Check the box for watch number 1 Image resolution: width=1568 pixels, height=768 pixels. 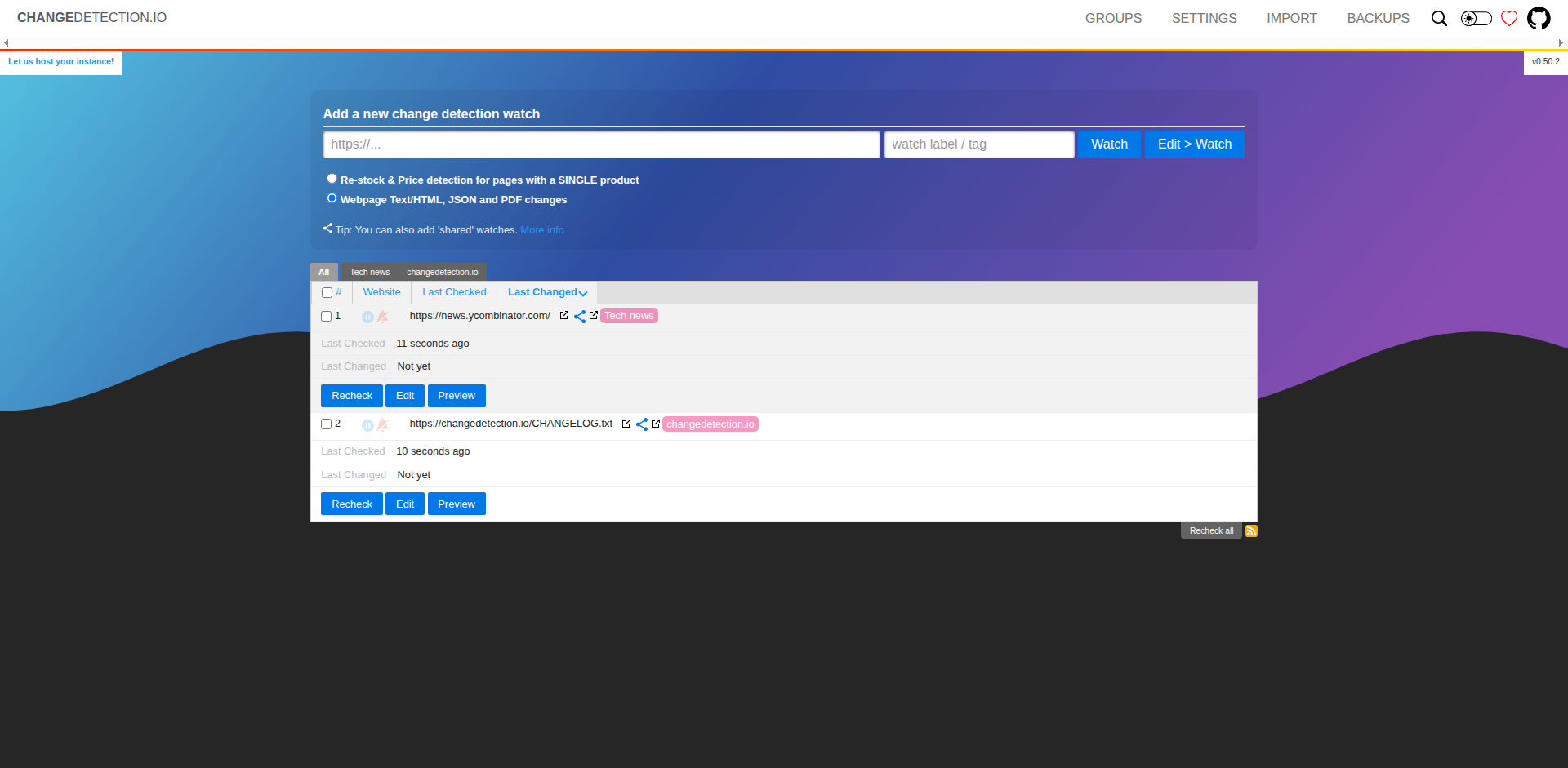[x=327, y=316]
